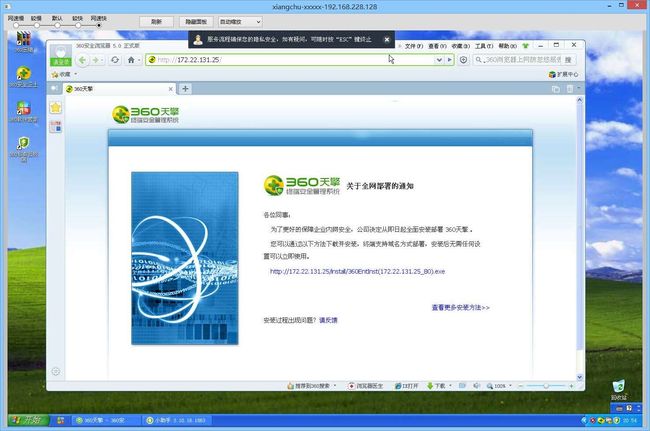Viewport: 650px width, 431px height.
Task: Select the Recycle Bin desktop icon
Action: click(x=618, y=390)
